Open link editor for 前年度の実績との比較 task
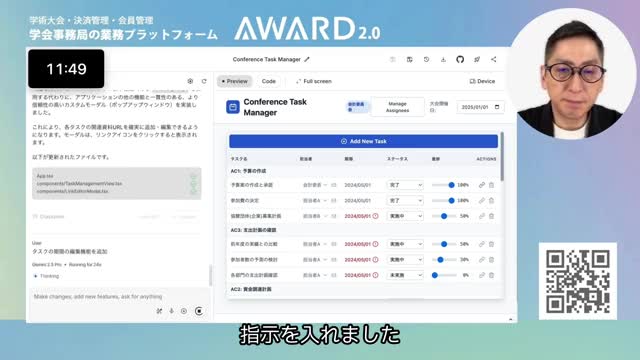640x360 pixels. [482, 244]
